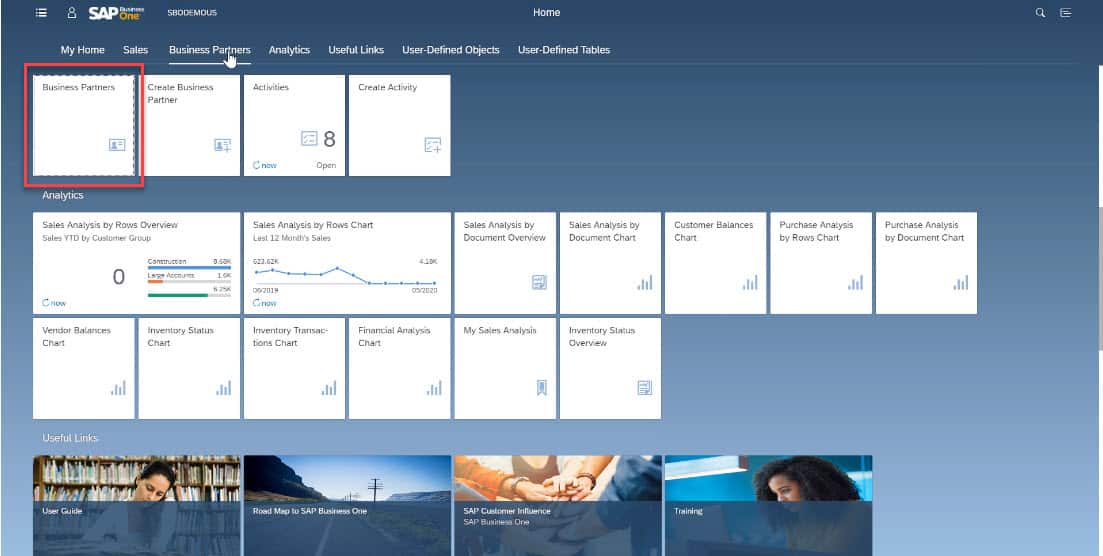Open the notifications list icon at top right
The width and height of the screenshot is (1103, 556).
(1066, 13)
